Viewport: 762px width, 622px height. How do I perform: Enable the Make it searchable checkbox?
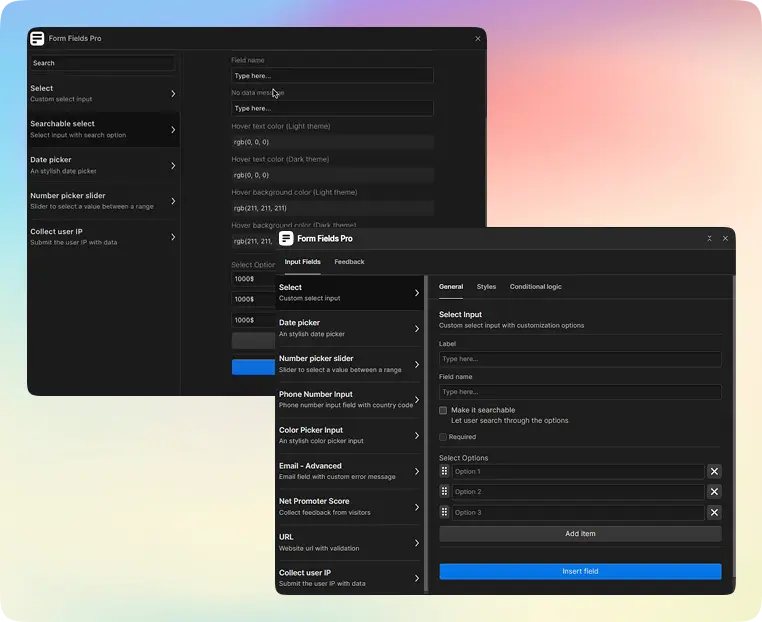point(443,410)
